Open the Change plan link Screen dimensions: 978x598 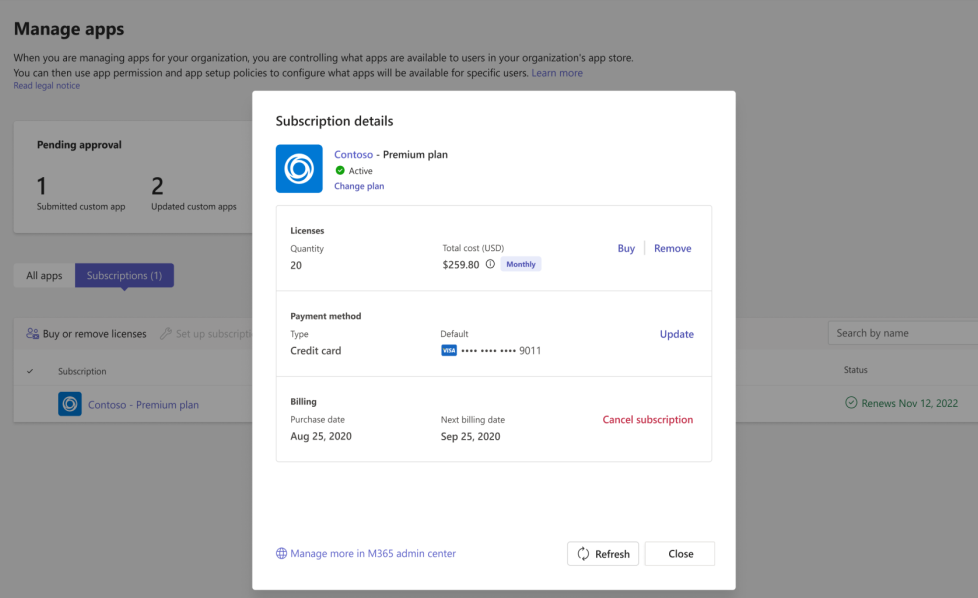359,186
